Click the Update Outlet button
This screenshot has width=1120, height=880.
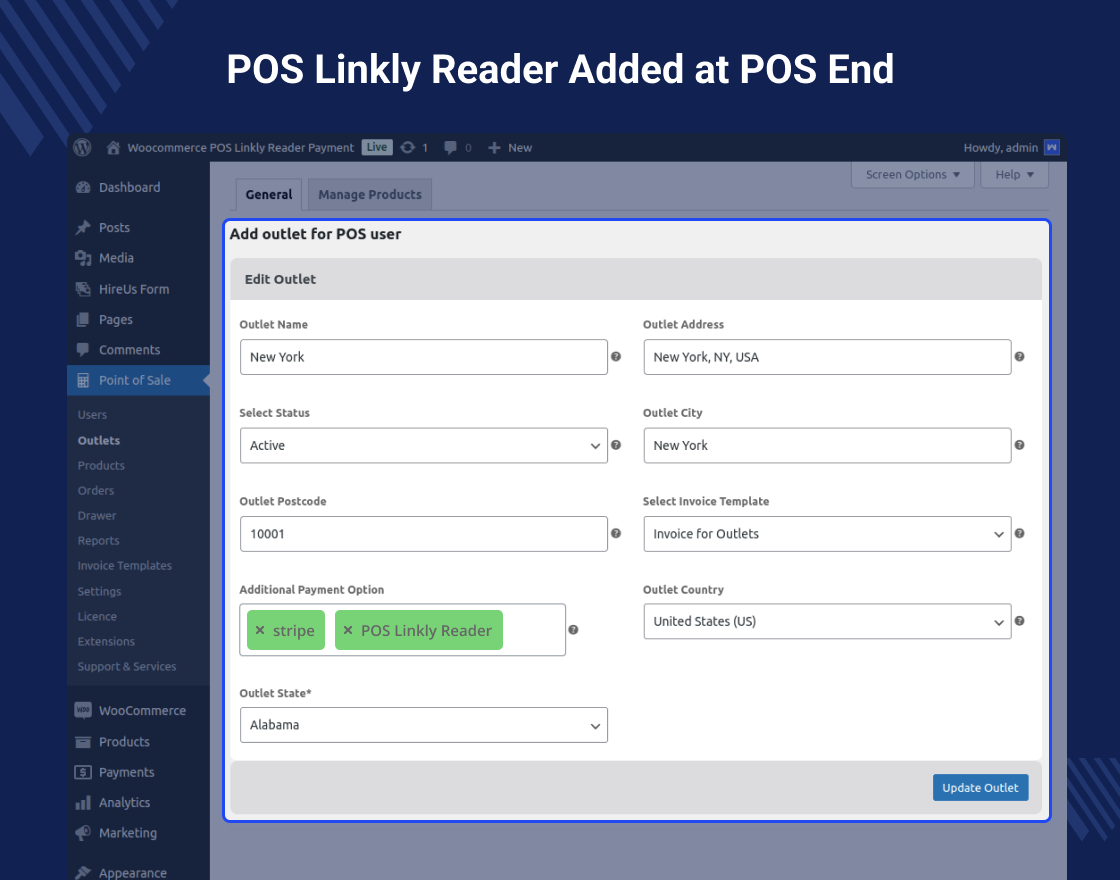tap(980, 787)
